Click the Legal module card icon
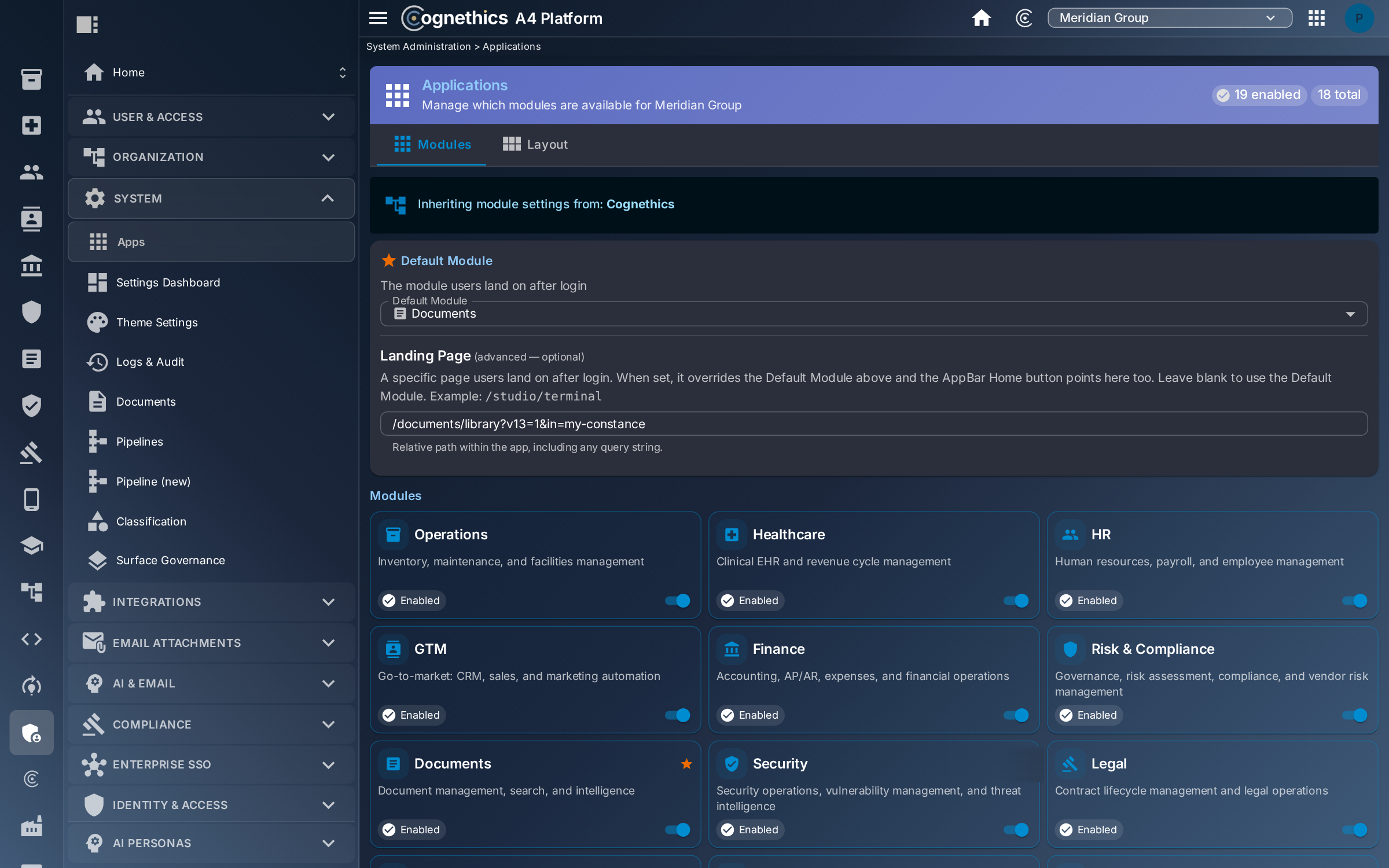Image resolution: width=1389 pixels, height=868 pixels. (x=1070, y=764)
